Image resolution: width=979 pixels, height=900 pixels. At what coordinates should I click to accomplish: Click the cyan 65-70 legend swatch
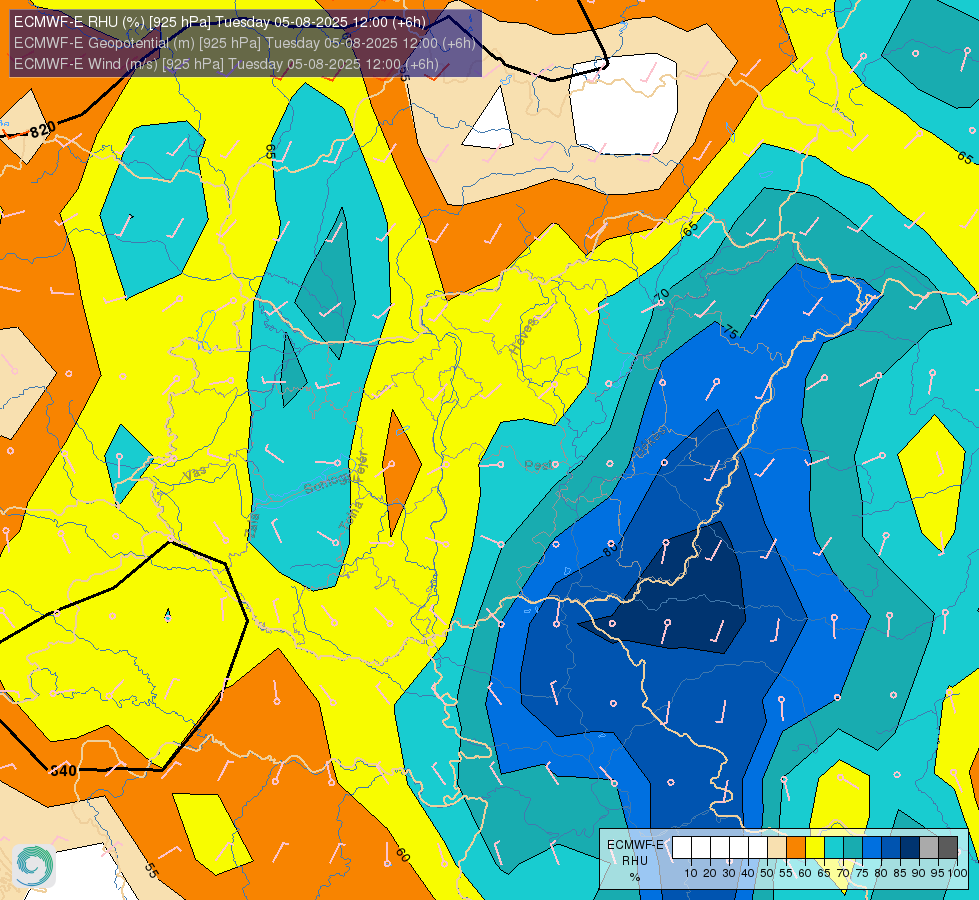pyautogui.click(x=834, y=848)
